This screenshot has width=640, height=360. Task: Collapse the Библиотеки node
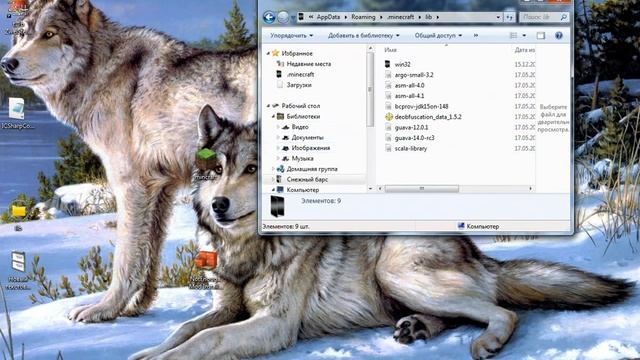coord(273,116)
